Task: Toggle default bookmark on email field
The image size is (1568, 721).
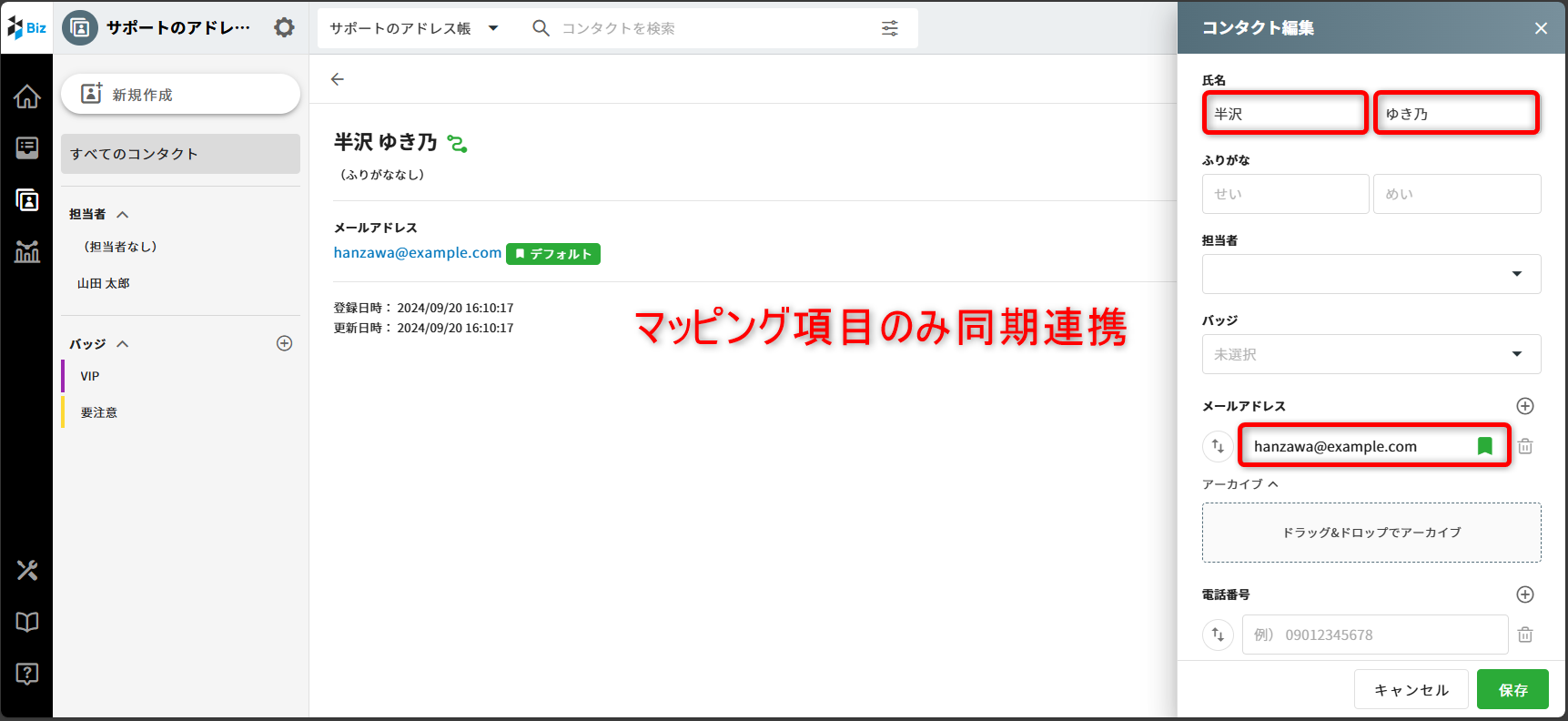Action: [x=1484, y=446]
